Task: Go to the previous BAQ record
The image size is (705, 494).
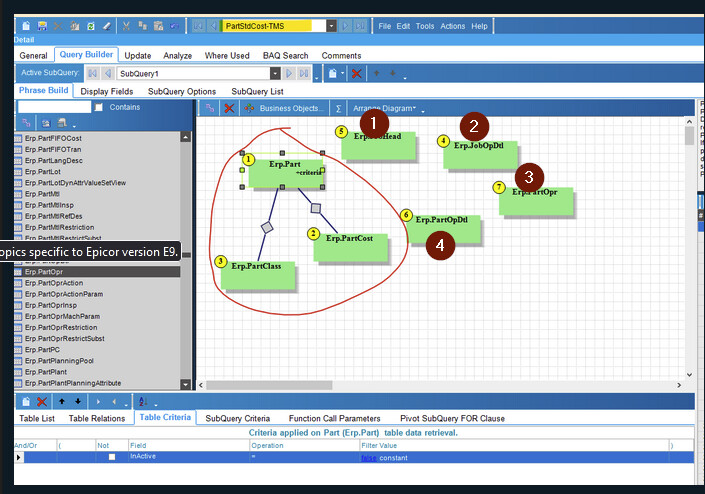Action: click(213, 26)
